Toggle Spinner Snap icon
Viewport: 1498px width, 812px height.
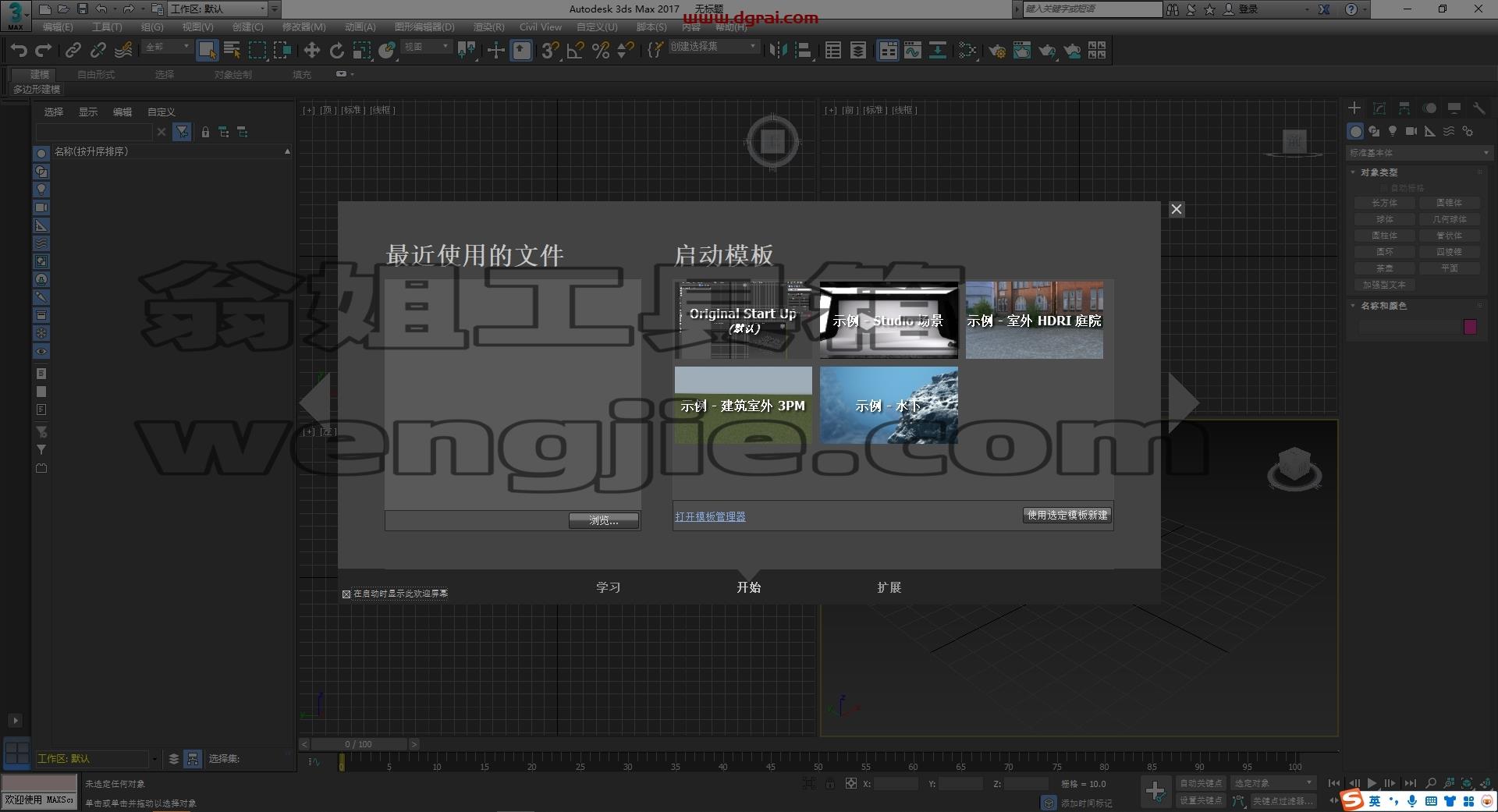(x=625, y=51)
